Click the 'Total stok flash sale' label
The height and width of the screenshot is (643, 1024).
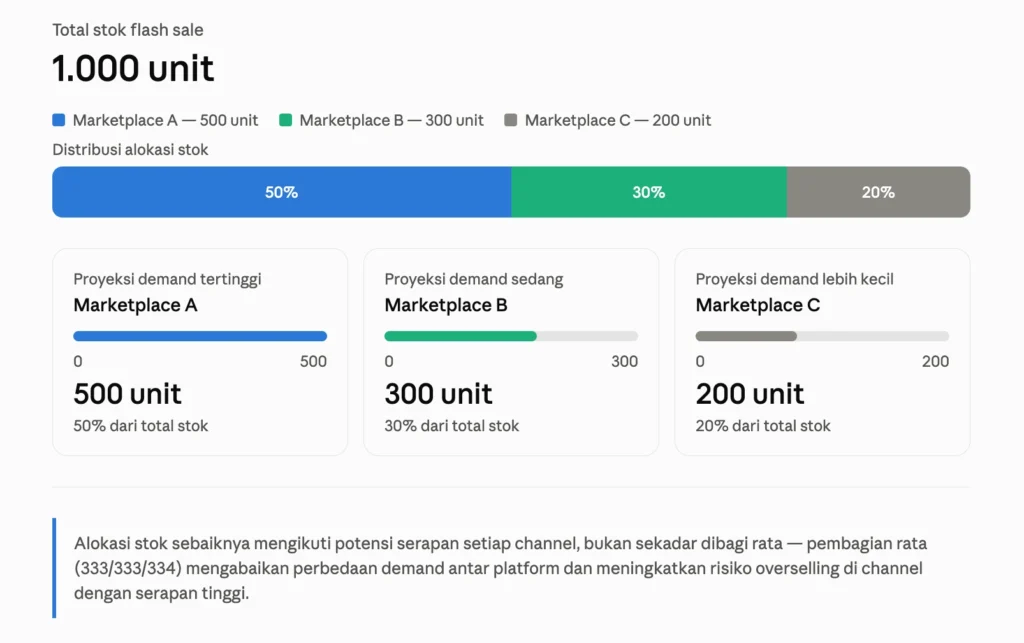pos(128,30)
